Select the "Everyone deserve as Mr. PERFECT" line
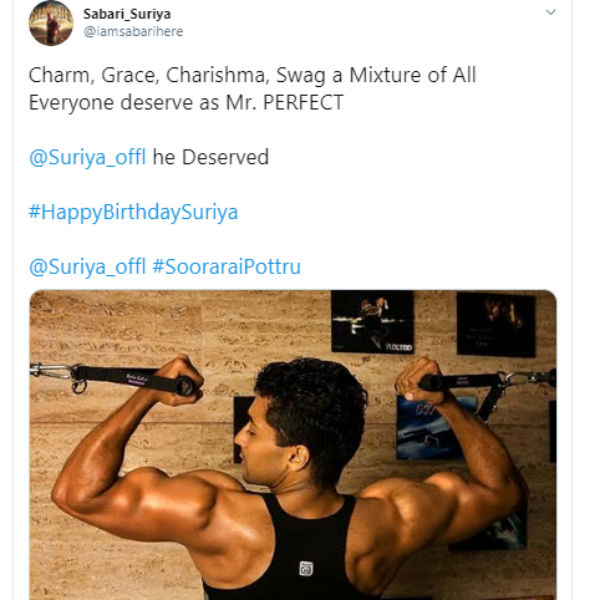This screenshot has height=600, width=600. [x=185, y=104]
